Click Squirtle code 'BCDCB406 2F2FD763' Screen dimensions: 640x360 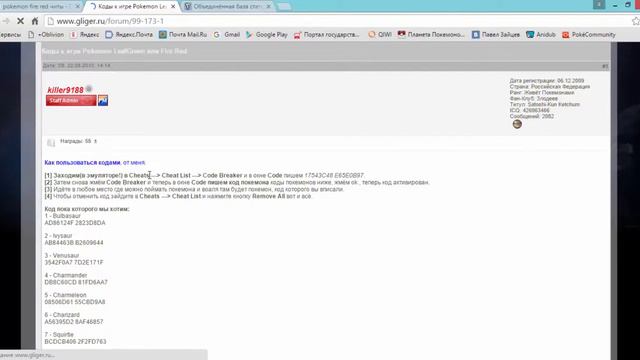(76, 341)
